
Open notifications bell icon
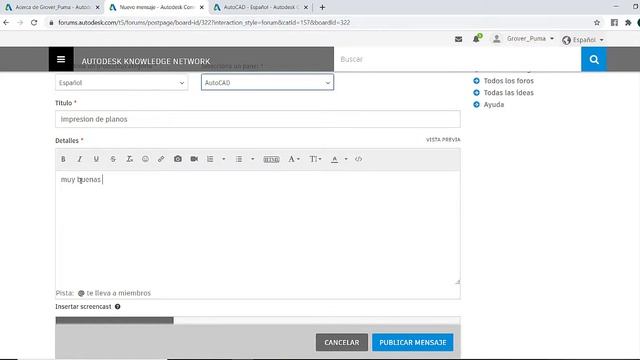pyautogui.click(x=477, y=39)
